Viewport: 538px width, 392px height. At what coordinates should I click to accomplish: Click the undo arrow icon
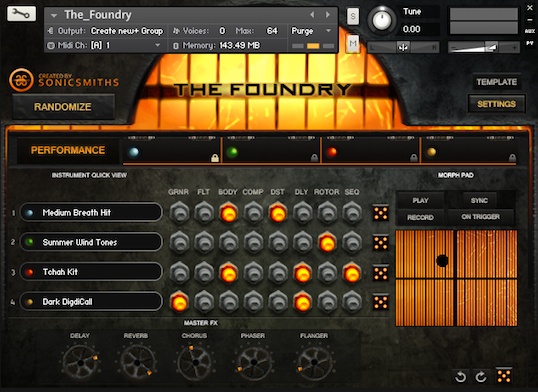tap(460, 377)
